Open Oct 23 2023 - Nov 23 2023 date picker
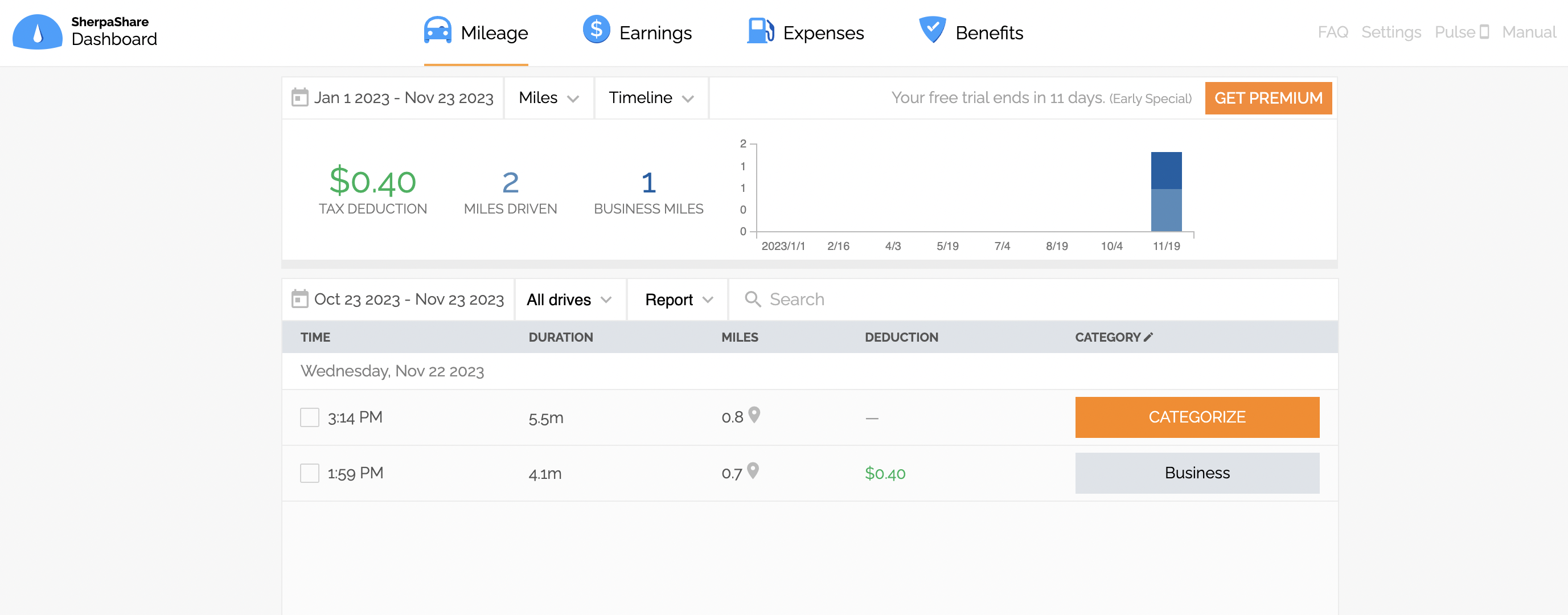Image resolution: width=1568 pixels, height=615 pixels. [398, 300]
